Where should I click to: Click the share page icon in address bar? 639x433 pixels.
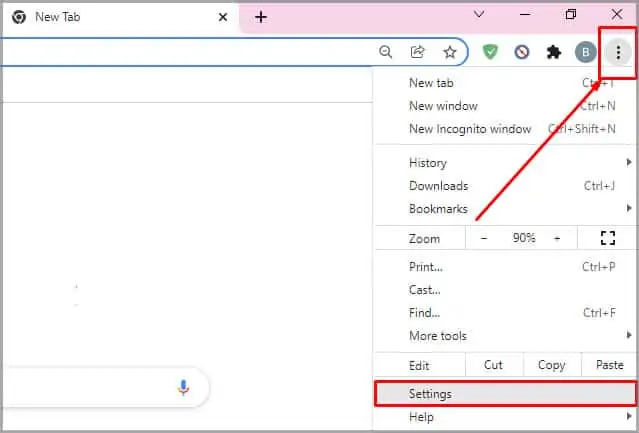418,52
